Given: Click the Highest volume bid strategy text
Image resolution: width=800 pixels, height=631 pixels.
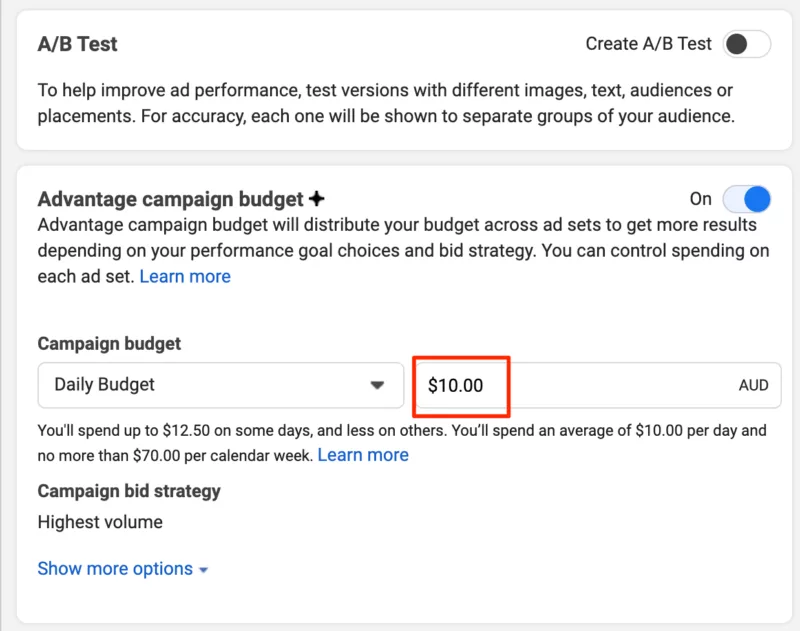Looking at the screenshot, I should point(100,522).
